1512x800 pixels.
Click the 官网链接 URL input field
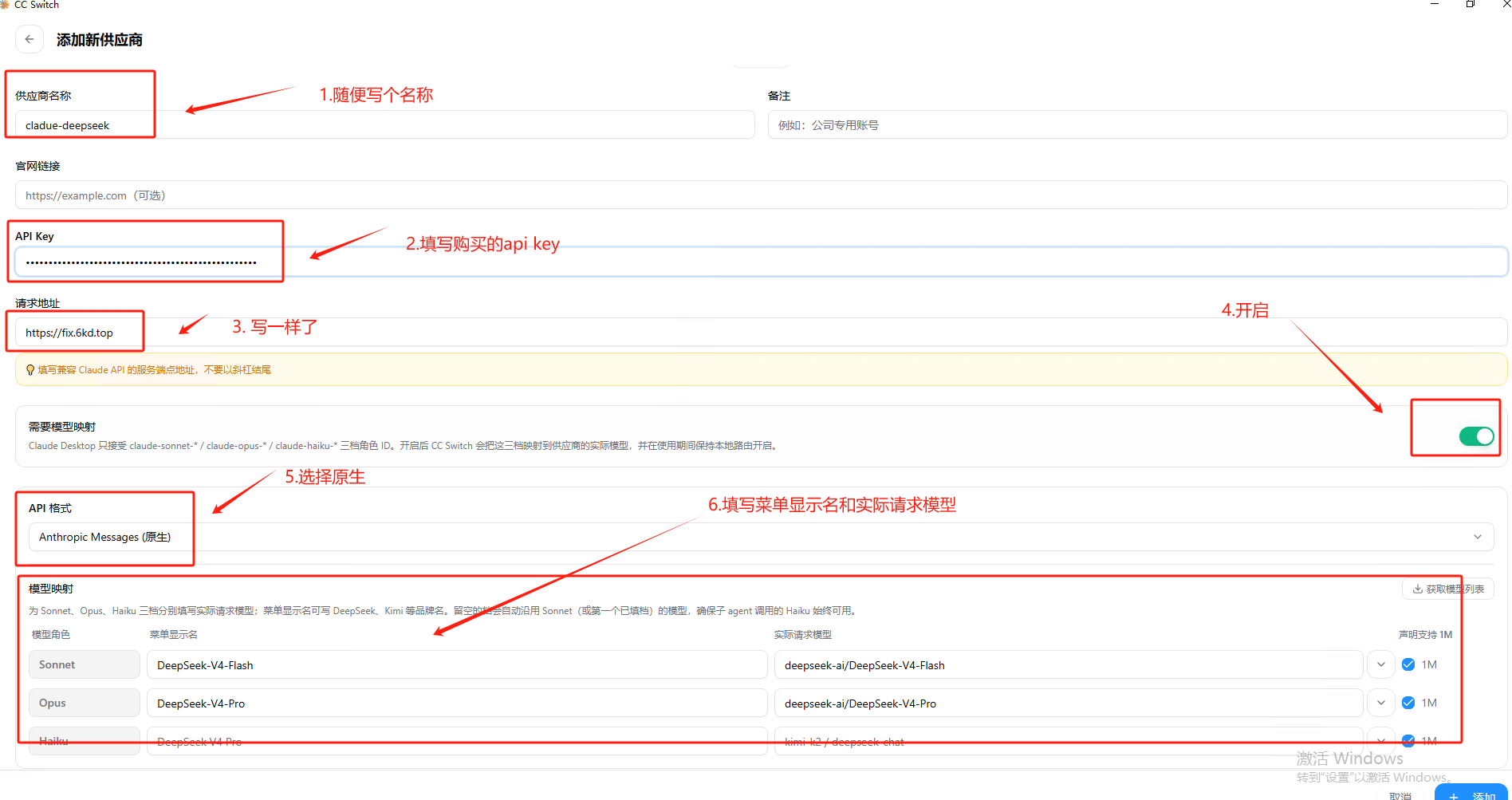tap(761, 195)
